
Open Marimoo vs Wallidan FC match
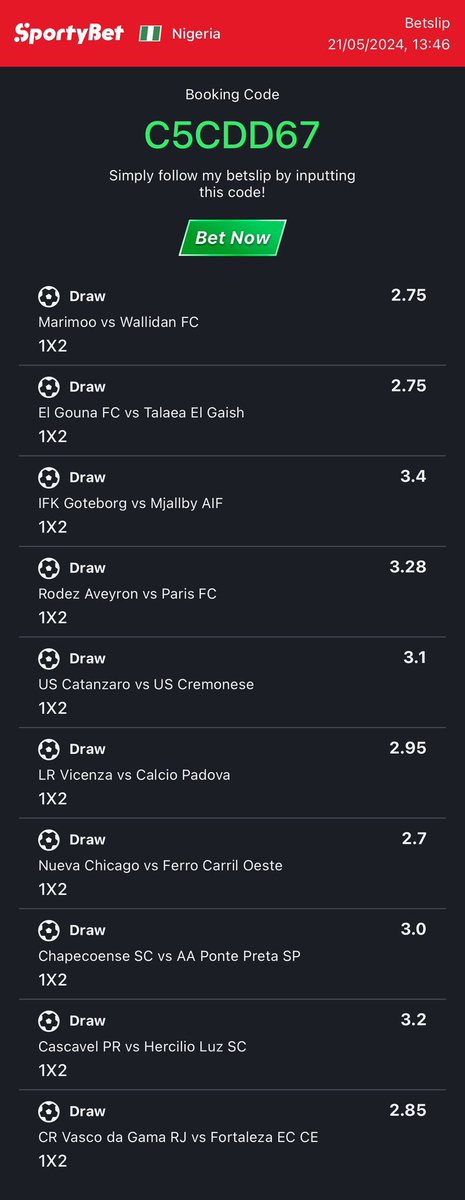click(118, 322)
